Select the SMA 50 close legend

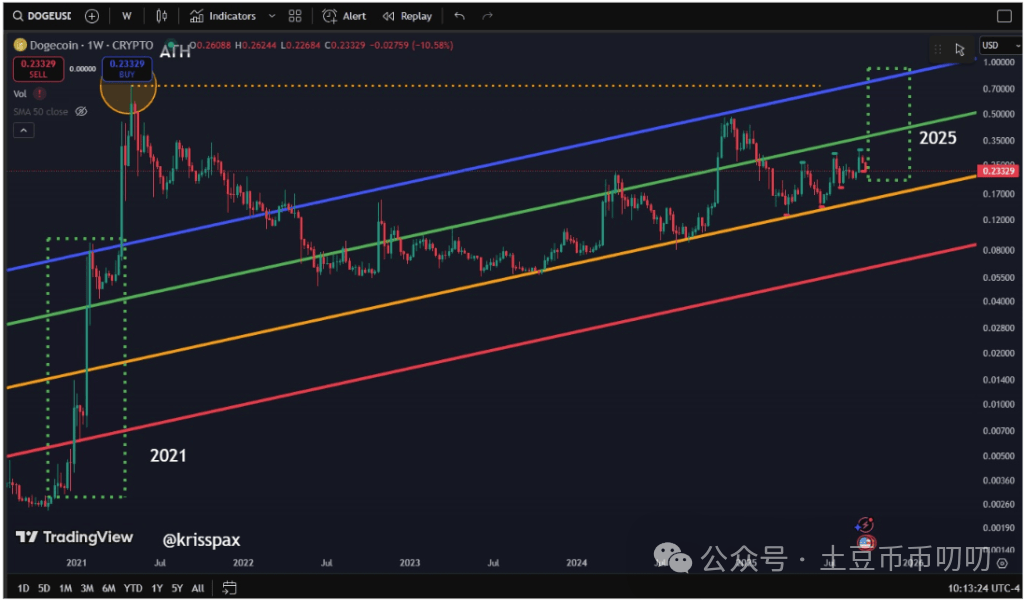[x=40, y=112]
